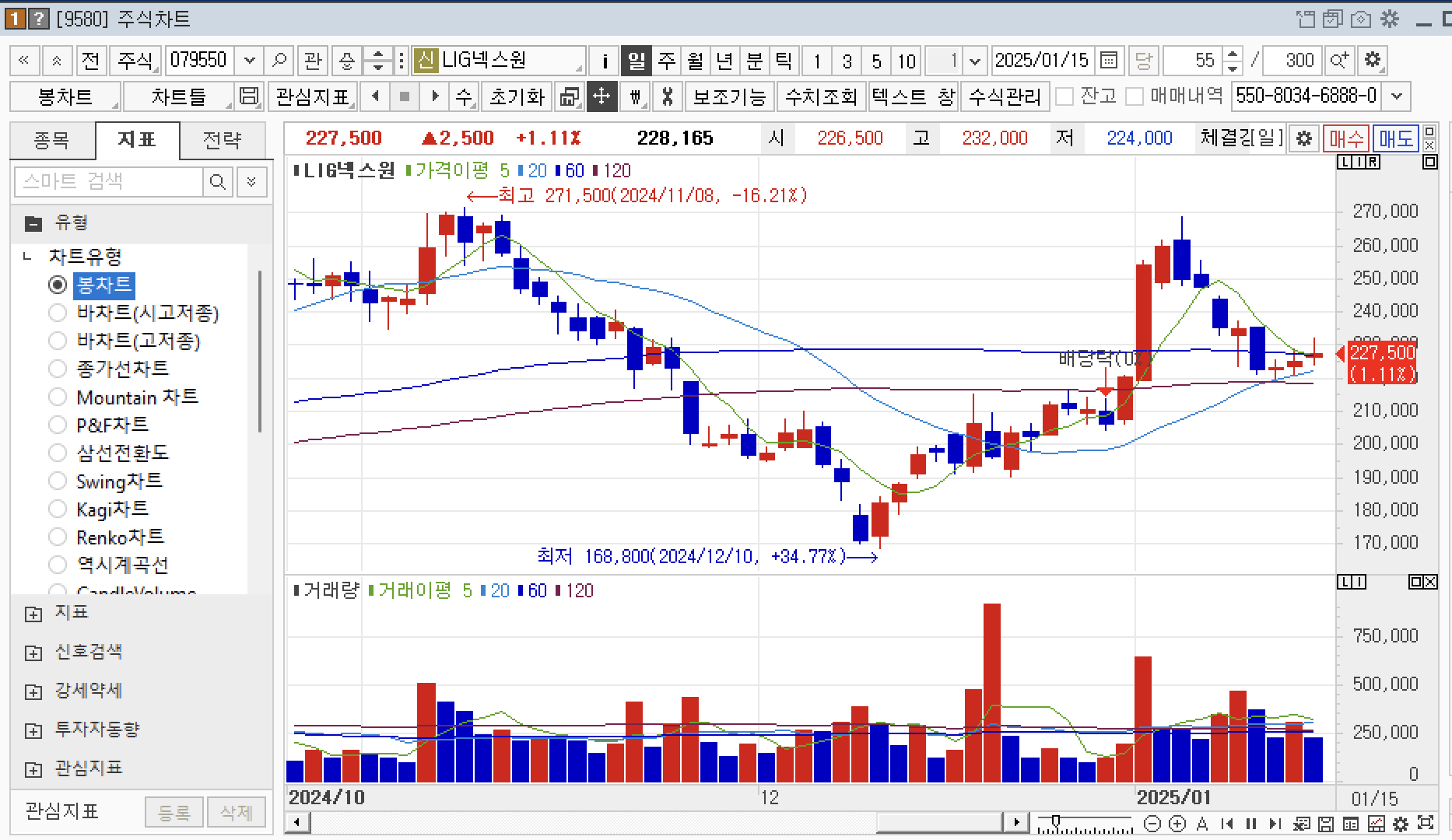
Task: Click the red 매수 buy button
Action: pos(1345,138)
